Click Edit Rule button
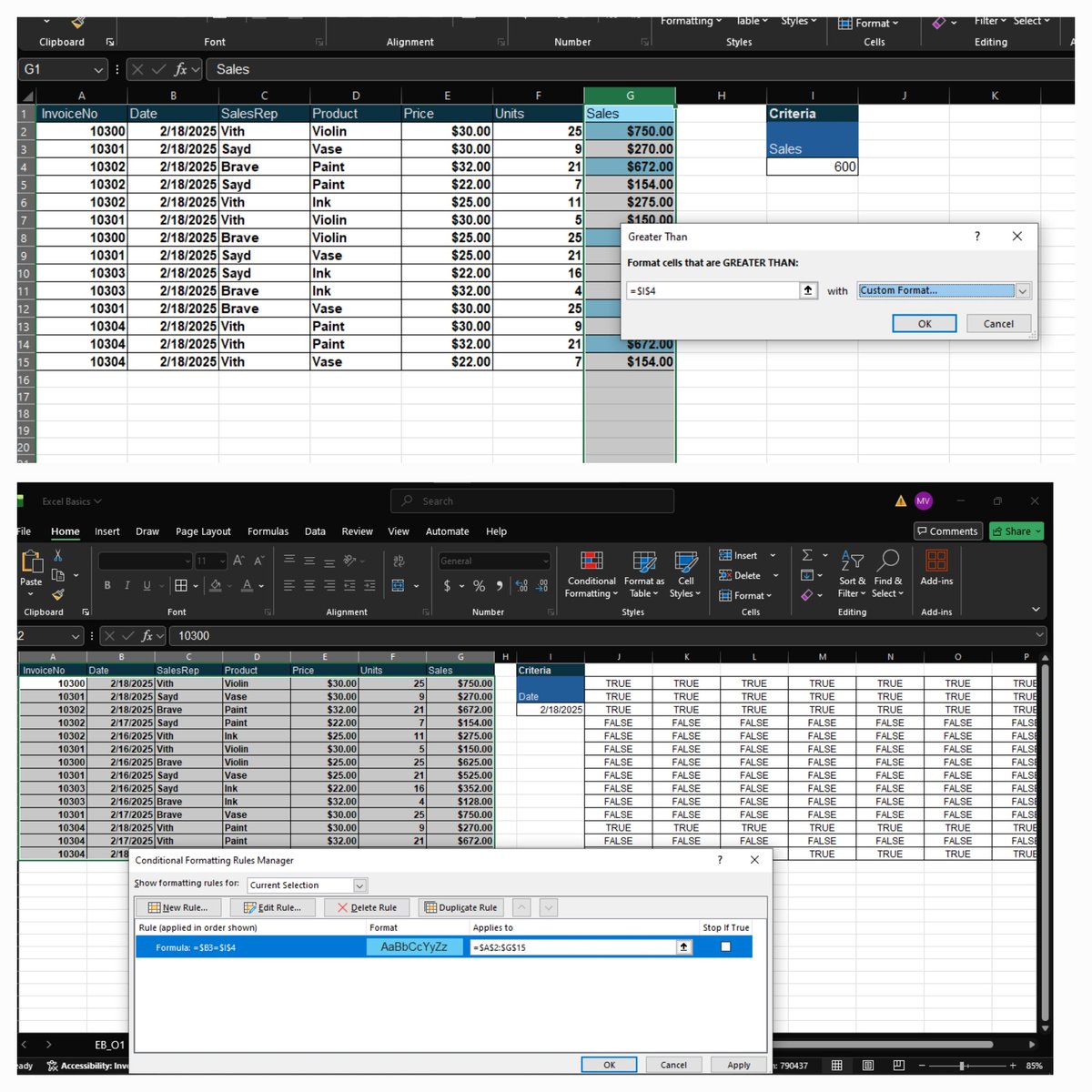Viewport: 1092px width, 1092px height. (272, 907)
